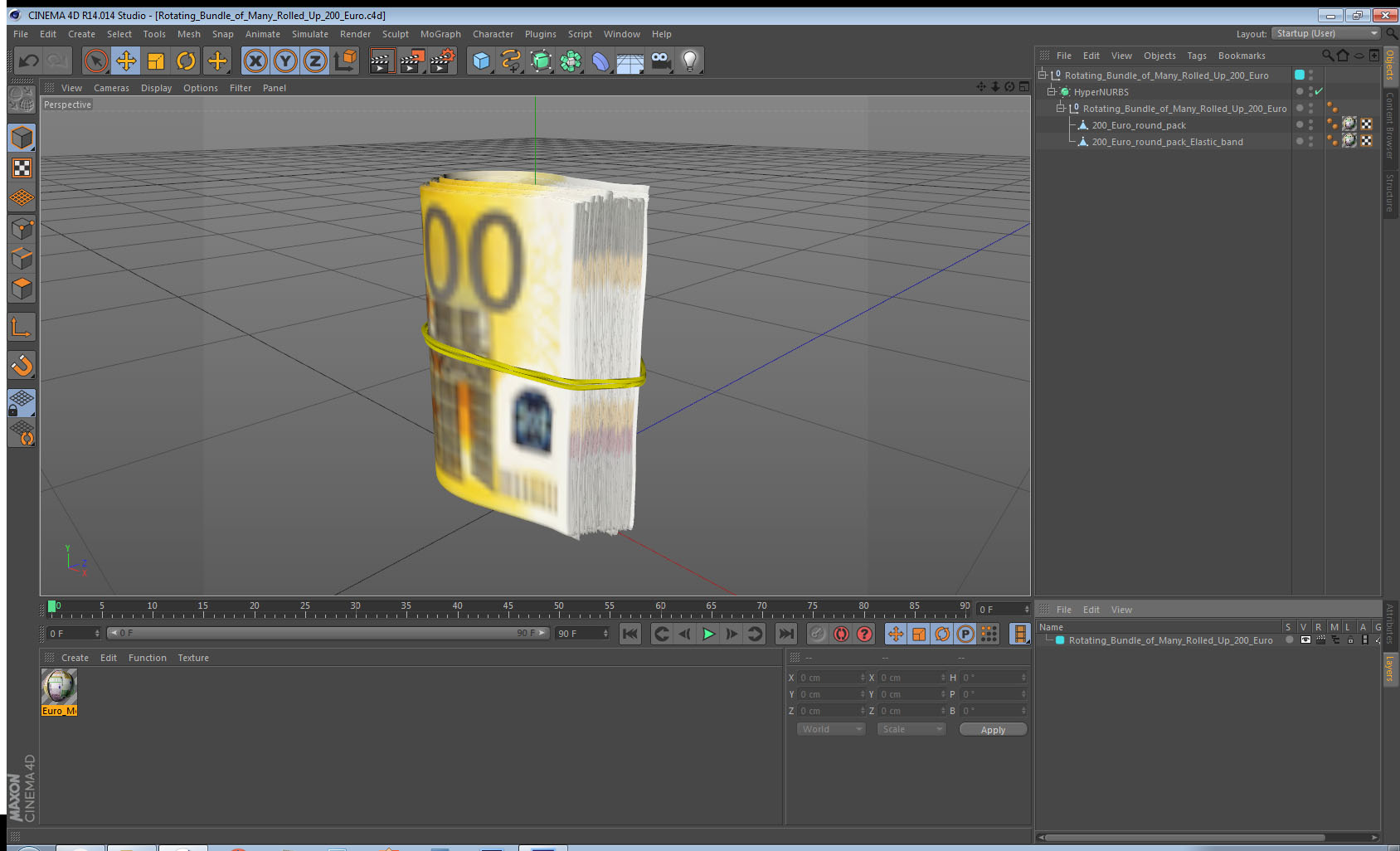This screenshot has height=851, width=1400.
Task: Toggle Z-axis lock icon
Action: [x=315, y=61]
